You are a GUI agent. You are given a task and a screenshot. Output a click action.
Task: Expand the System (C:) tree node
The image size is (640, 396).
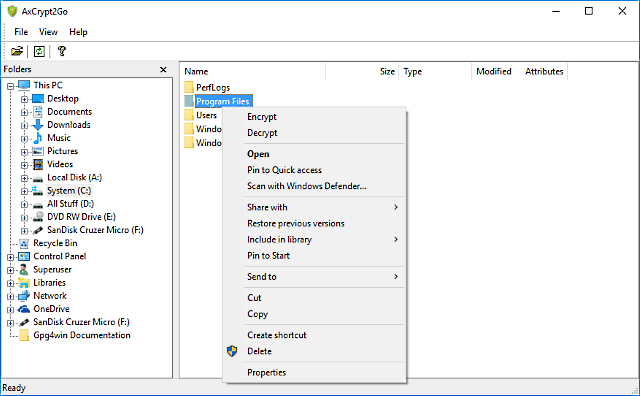click(x=24, y=191)
